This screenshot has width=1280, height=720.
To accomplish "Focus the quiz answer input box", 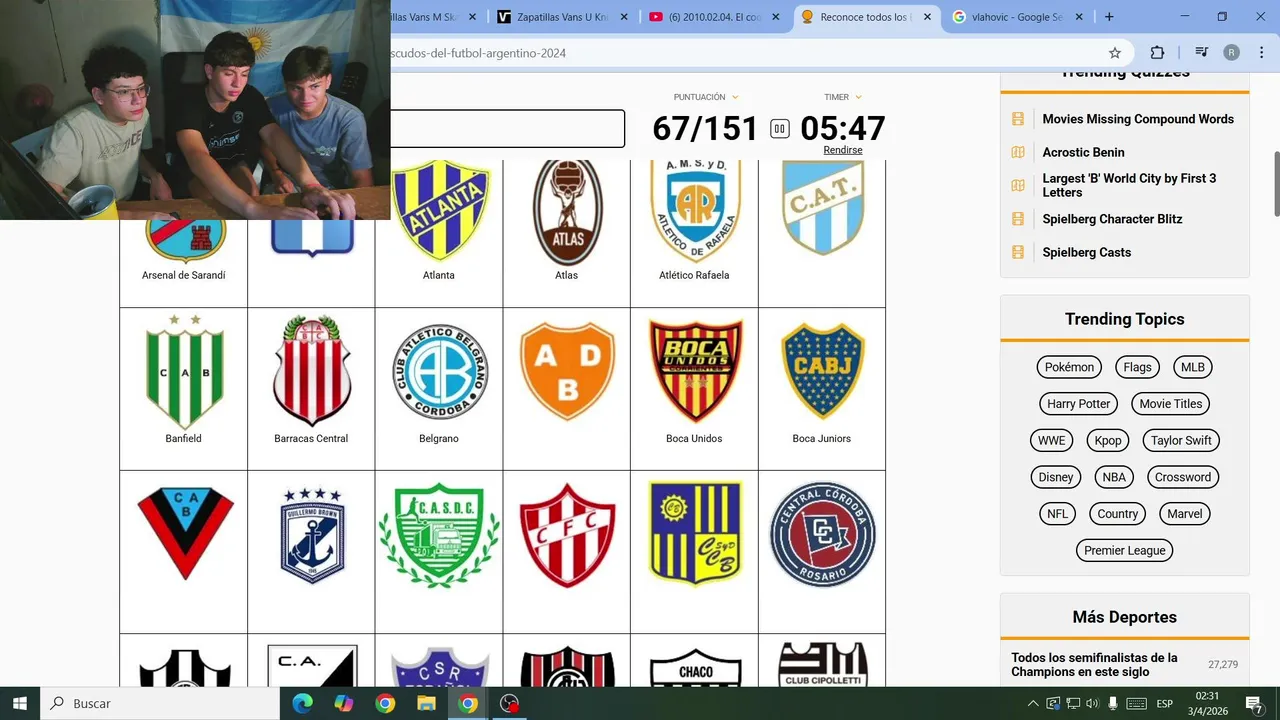I will coord(508,129).
